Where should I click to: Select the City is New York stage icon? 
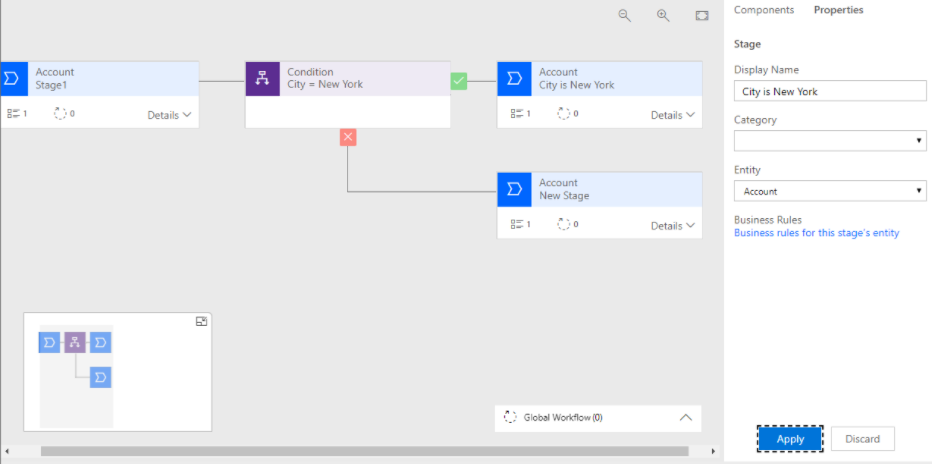(514, 79)
